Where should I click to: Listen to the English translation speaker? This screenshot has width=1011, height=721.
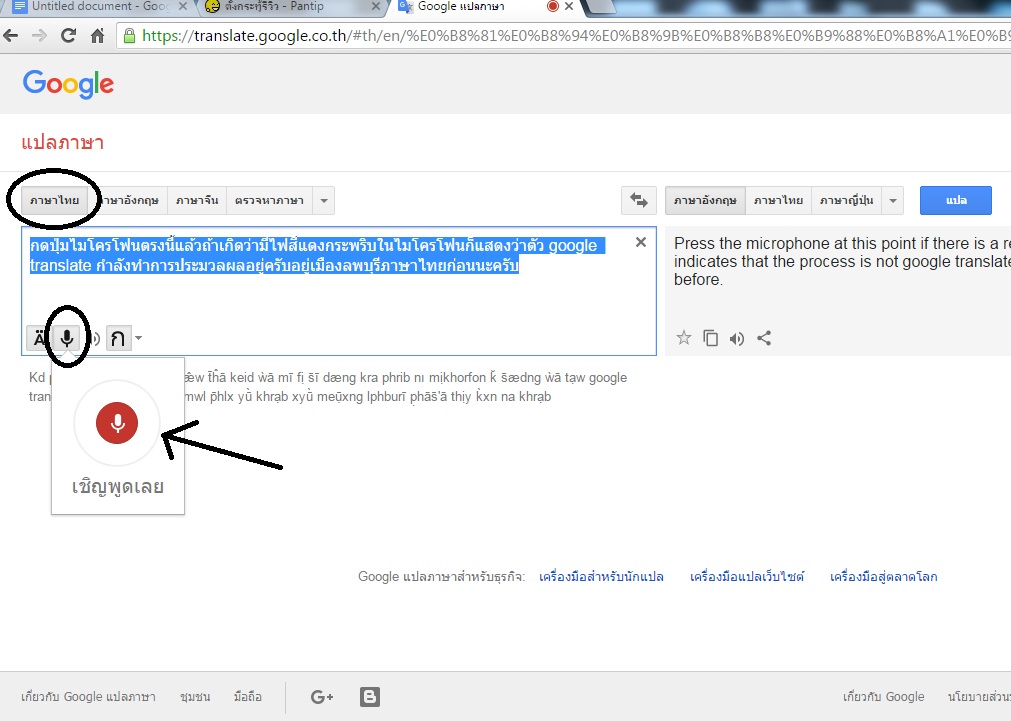(x=736, y=339)
